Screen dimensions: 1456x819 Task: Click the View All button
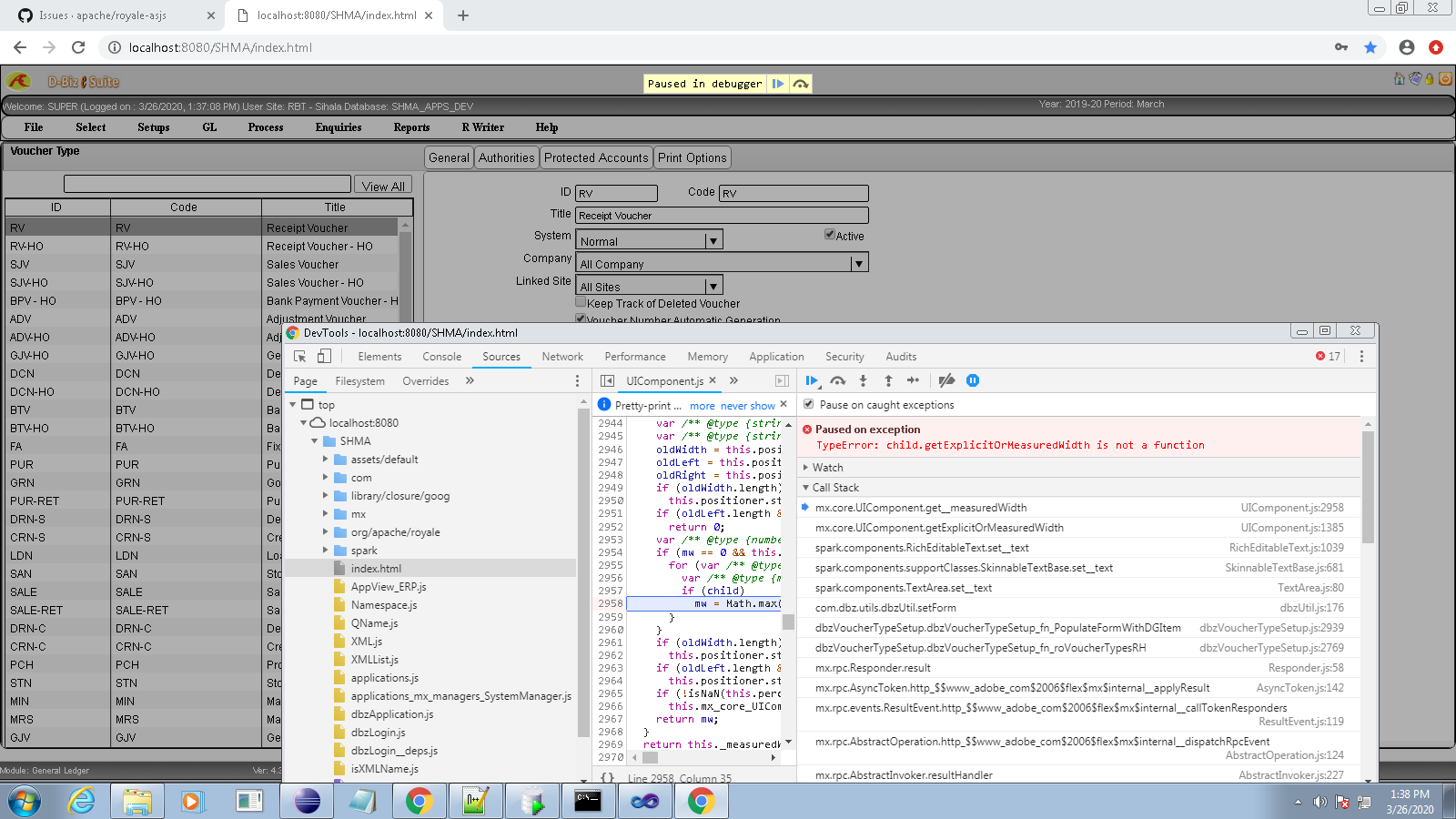[382, 186]
